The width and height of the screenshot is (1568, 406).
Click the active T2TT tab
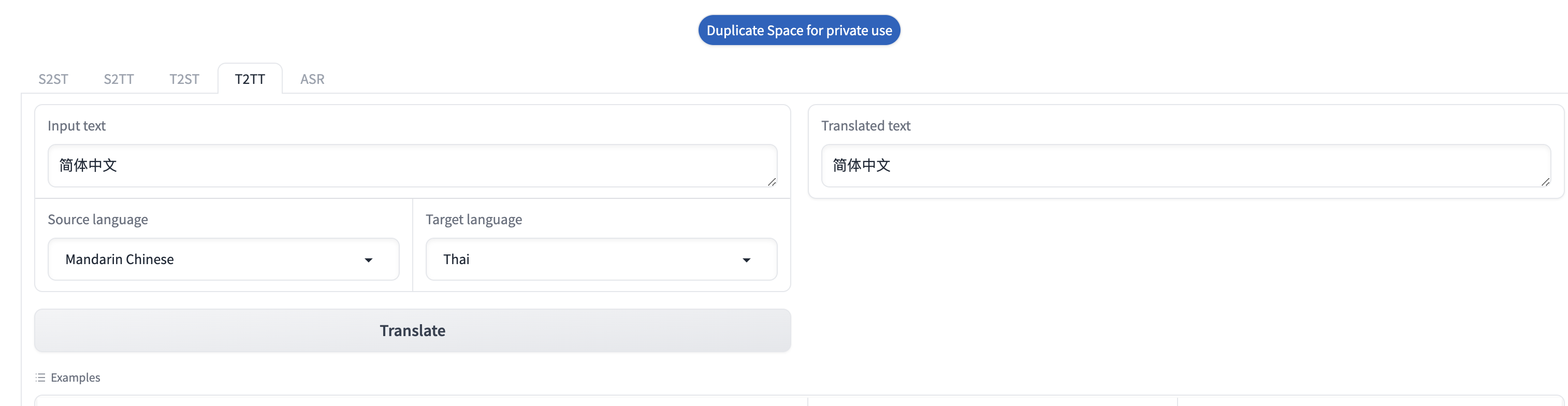(x=250, y=79)
